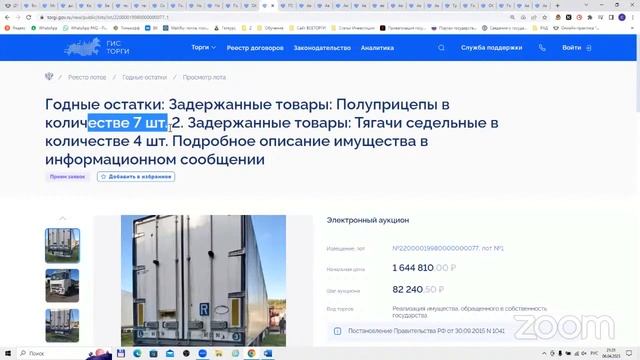640x360 pixels.
Task: Focus the torgi.gov.ru address bar
Action: [269, 18]
